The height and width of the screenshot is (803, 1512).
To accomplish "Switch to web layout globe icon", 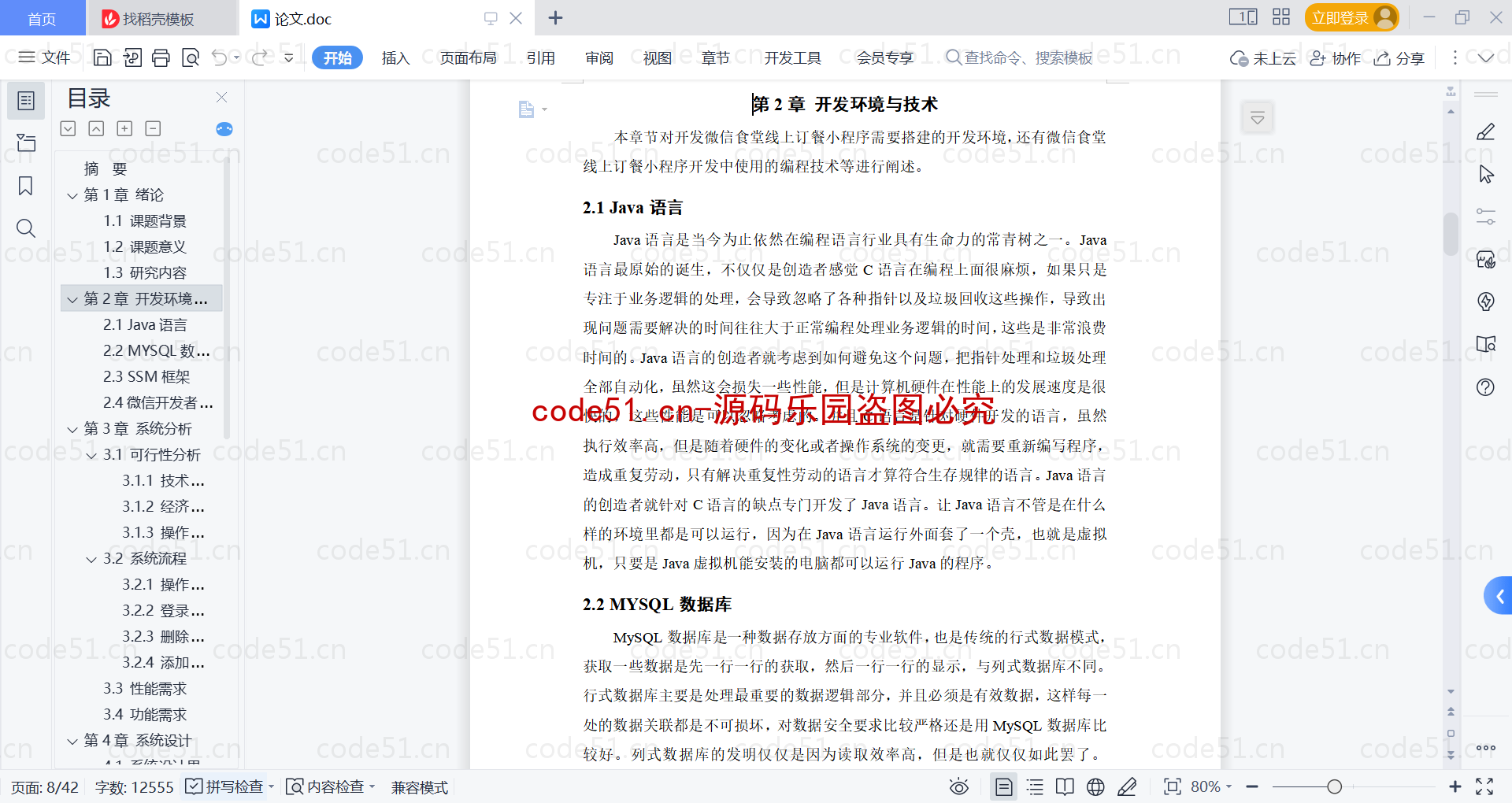I will point(1095,786).
